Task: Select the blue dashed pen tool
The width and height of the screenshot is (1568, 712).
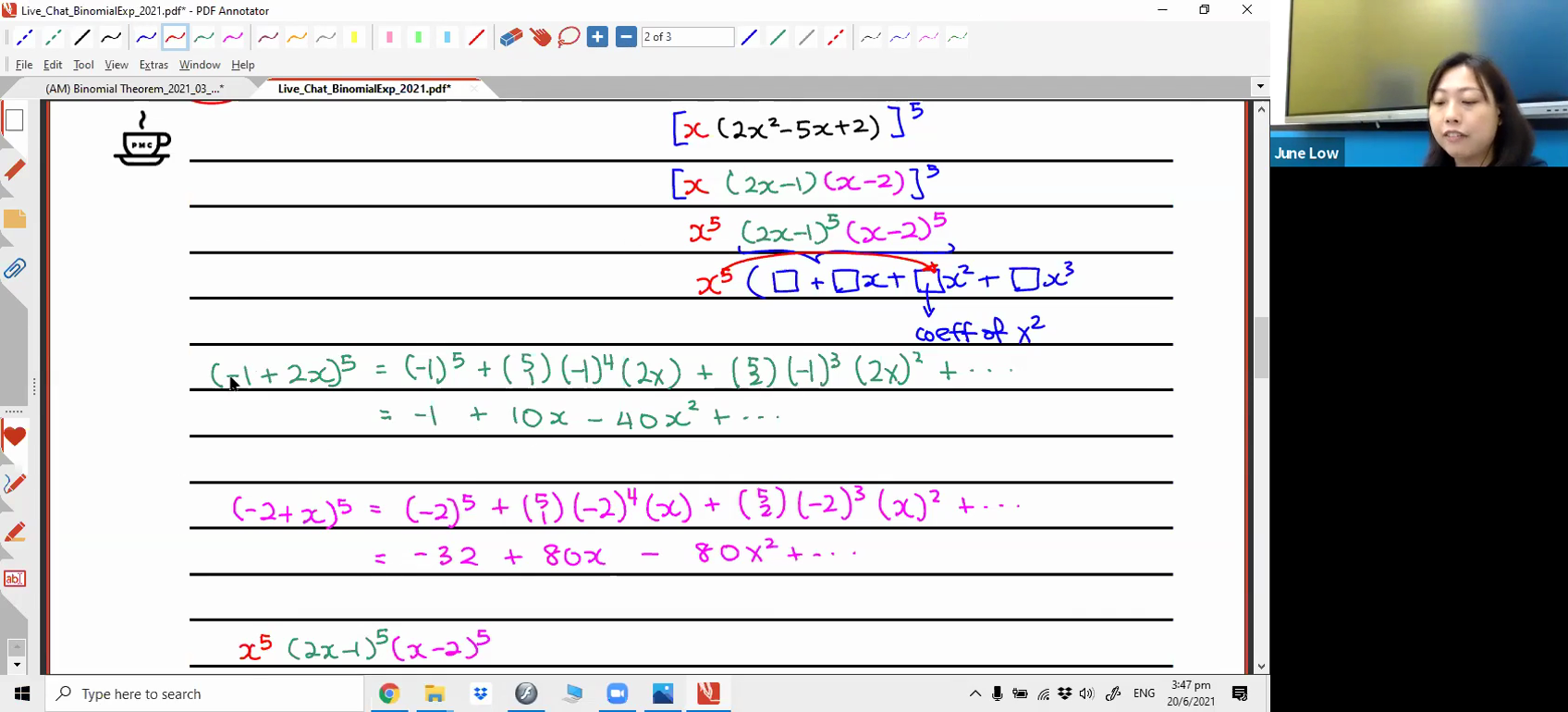Action: (24, 38)
